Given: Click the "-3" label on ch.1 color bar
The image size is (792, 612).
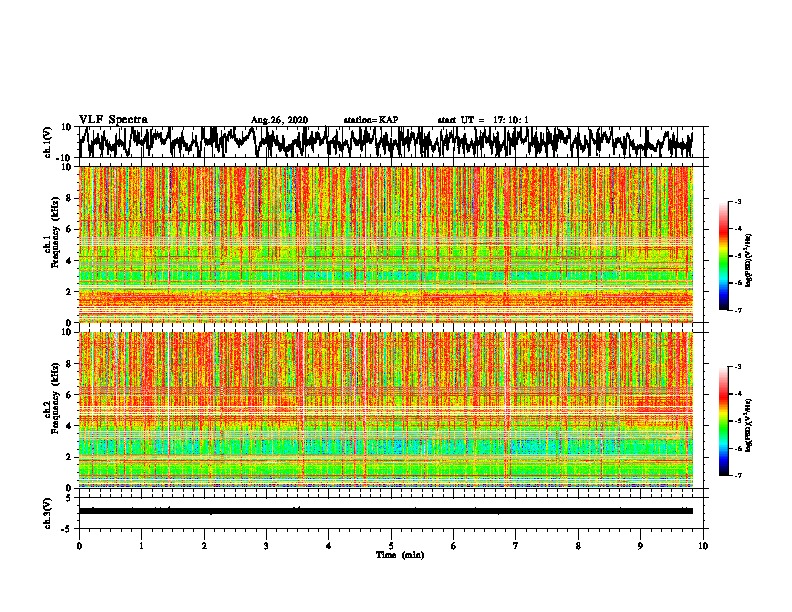Looking at the screenshot, I should point(737,201).
